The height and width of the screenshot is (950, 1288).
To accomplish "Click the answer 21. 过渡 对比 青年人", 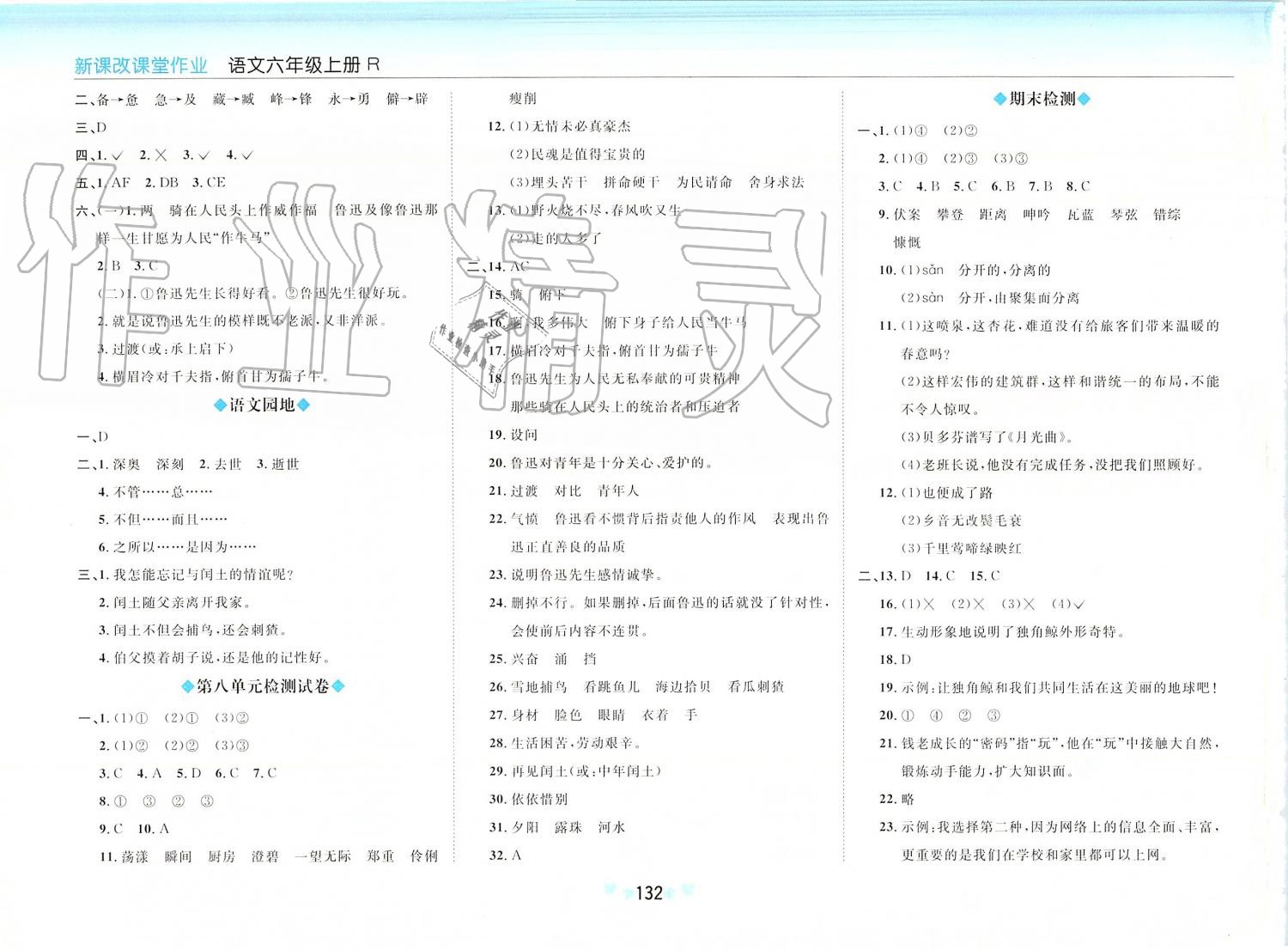I will pyautogui.click(x=563, y=491).
